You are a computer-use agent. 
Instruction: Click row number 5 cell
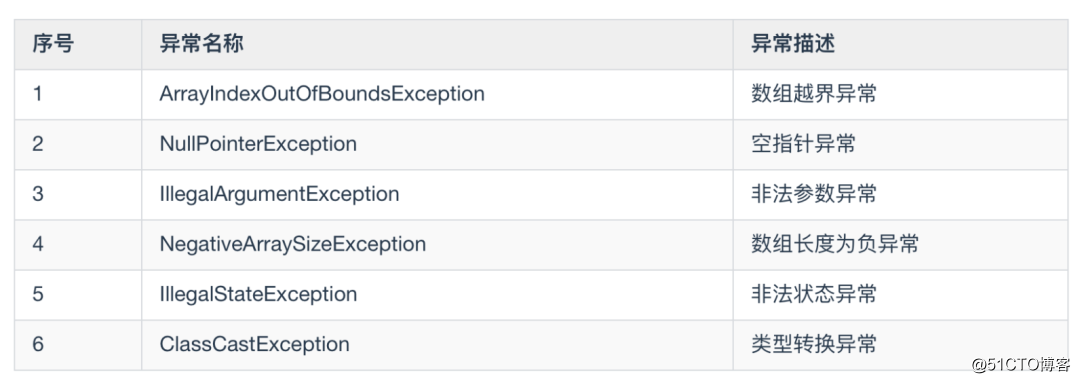[x=37, y=295]
